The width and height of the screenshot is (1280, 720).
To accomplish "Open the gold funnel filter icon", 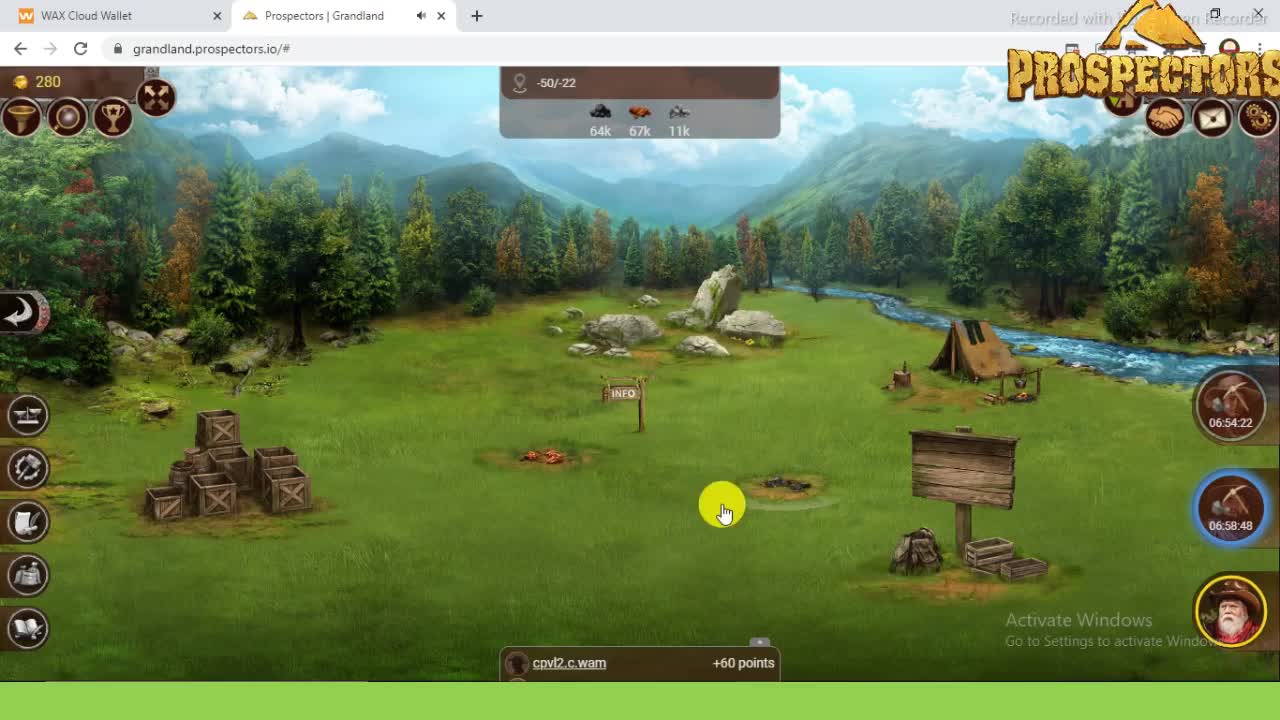I will click(x=20, y=118).
